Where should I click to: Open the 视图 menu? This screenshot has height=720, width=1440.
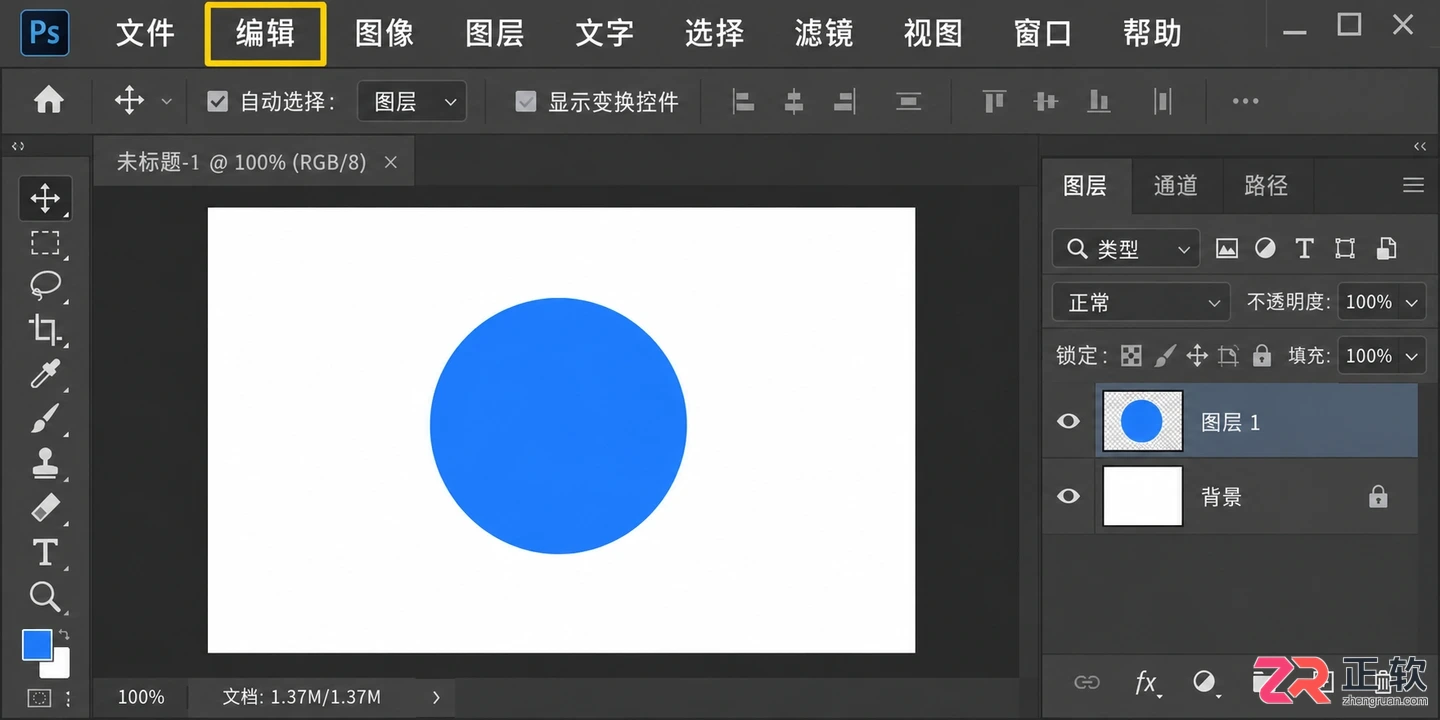pos(933,33)
